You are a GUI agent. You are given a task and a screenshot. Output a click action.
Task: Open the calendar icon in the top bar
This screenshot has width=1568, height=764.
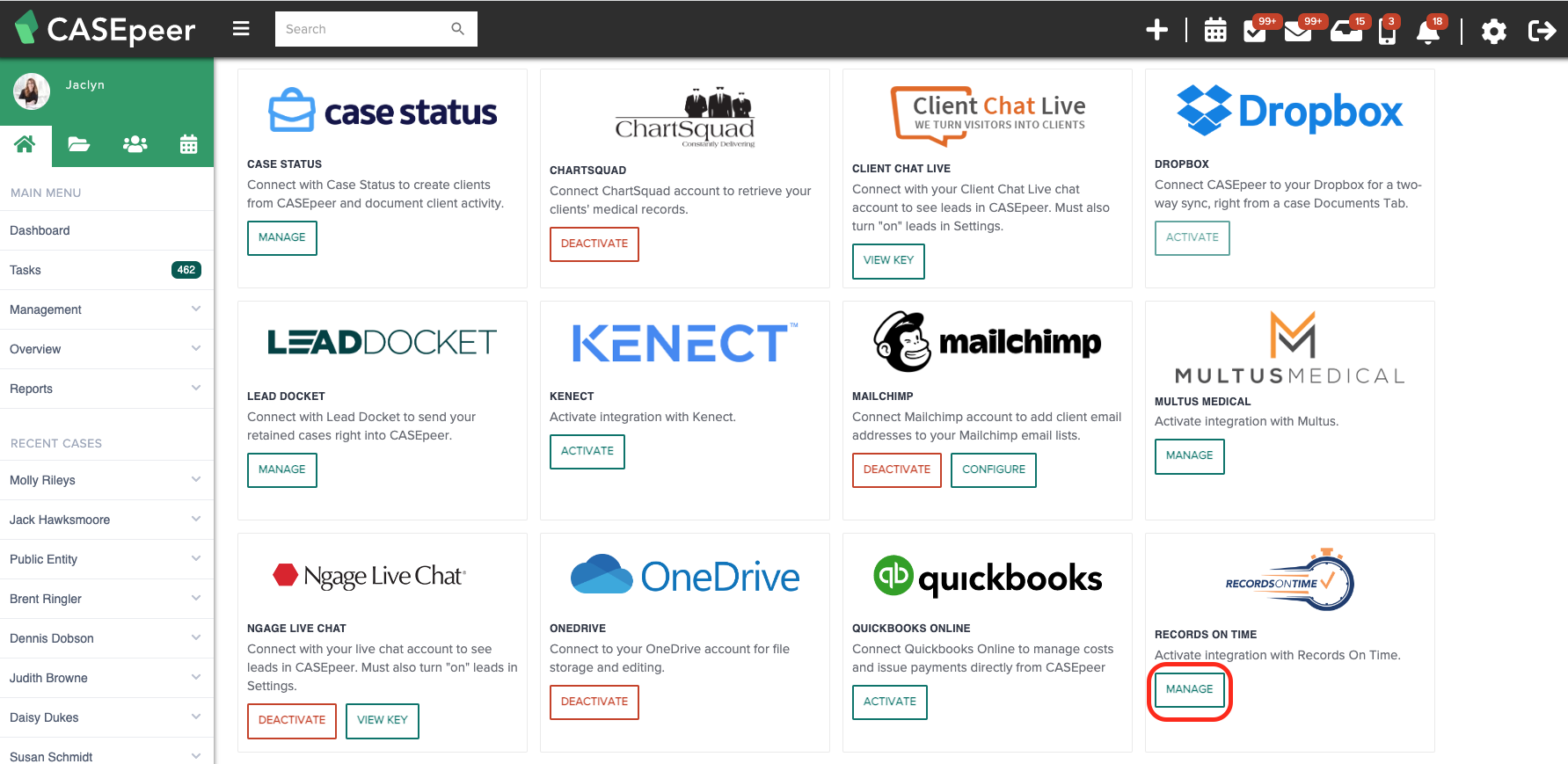[x=1215, y=31]
